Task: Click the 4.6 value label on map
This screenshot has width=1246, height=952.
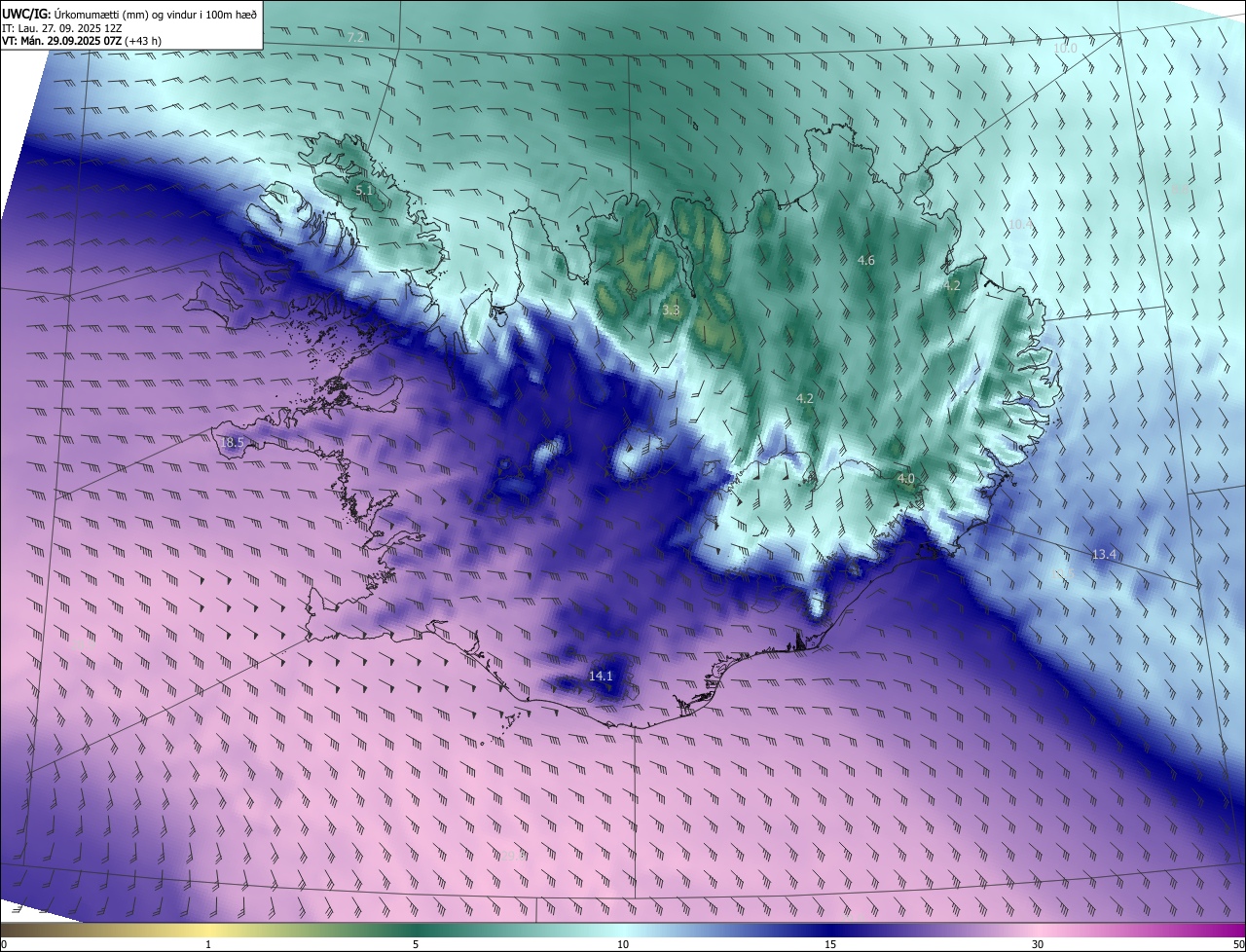Action: [866, 260]
